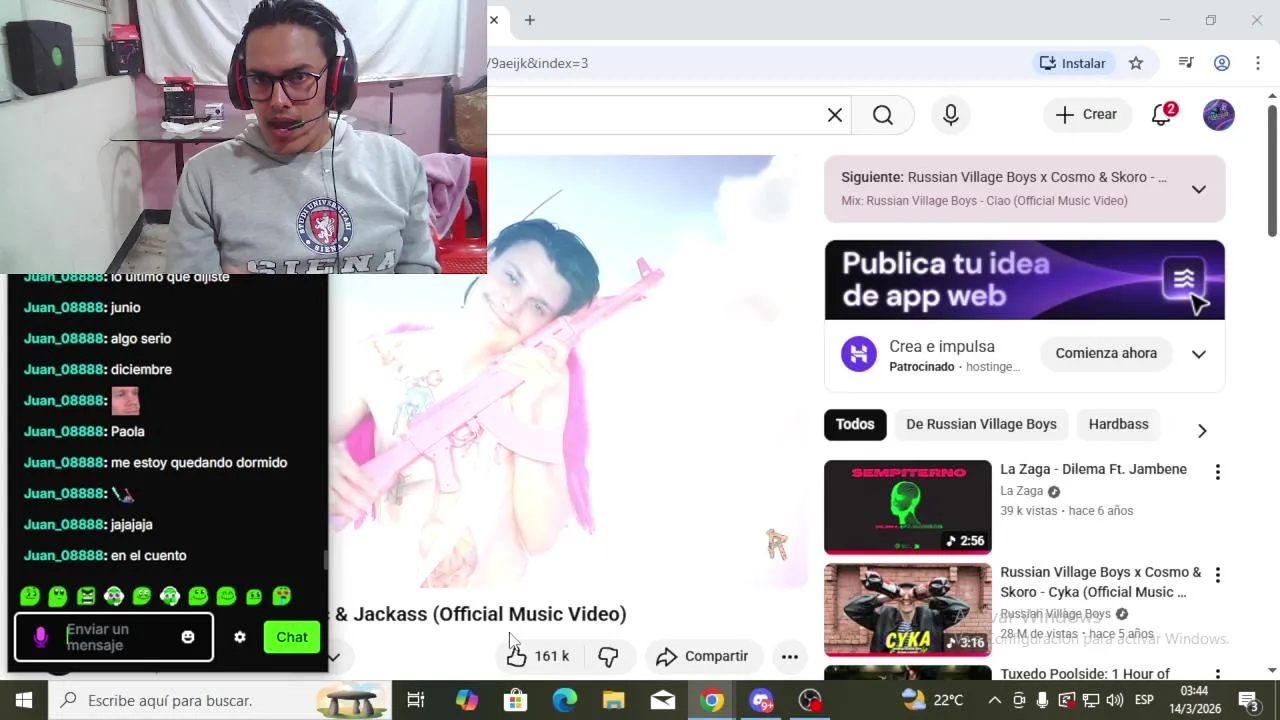The width and height of the screenshot is (1280, 720).
Task: Pick the angry square green emote
Action: [x=86, y=596]
